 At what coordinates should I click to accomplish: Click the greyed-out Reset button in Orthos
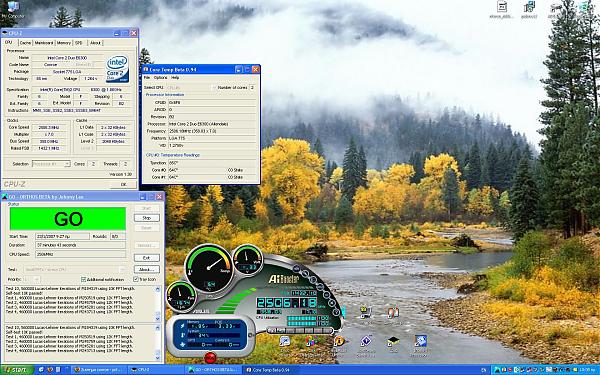click(x=147, y=228)
